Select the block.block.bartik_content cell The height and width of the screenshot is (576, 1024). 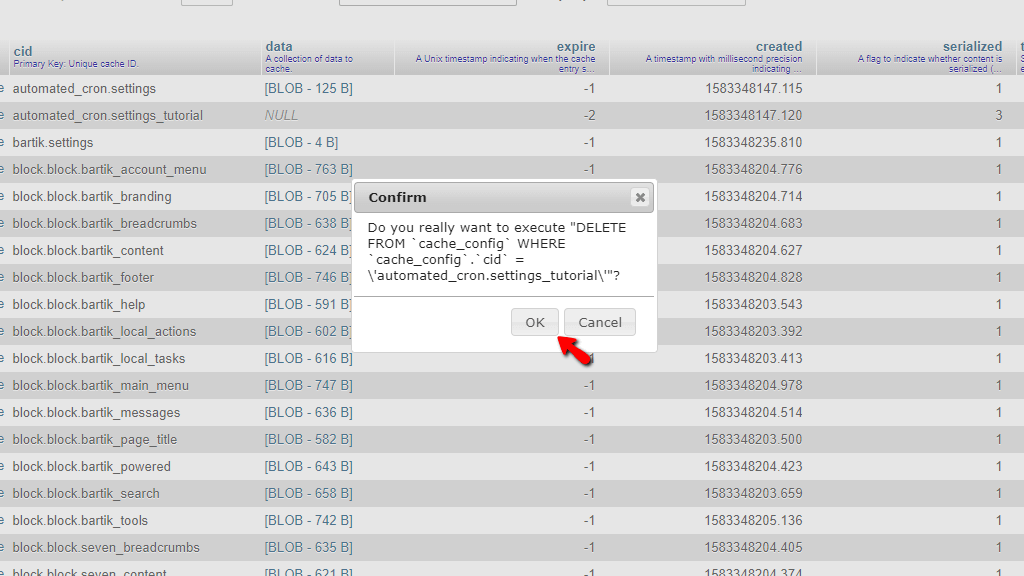[88, 251]
